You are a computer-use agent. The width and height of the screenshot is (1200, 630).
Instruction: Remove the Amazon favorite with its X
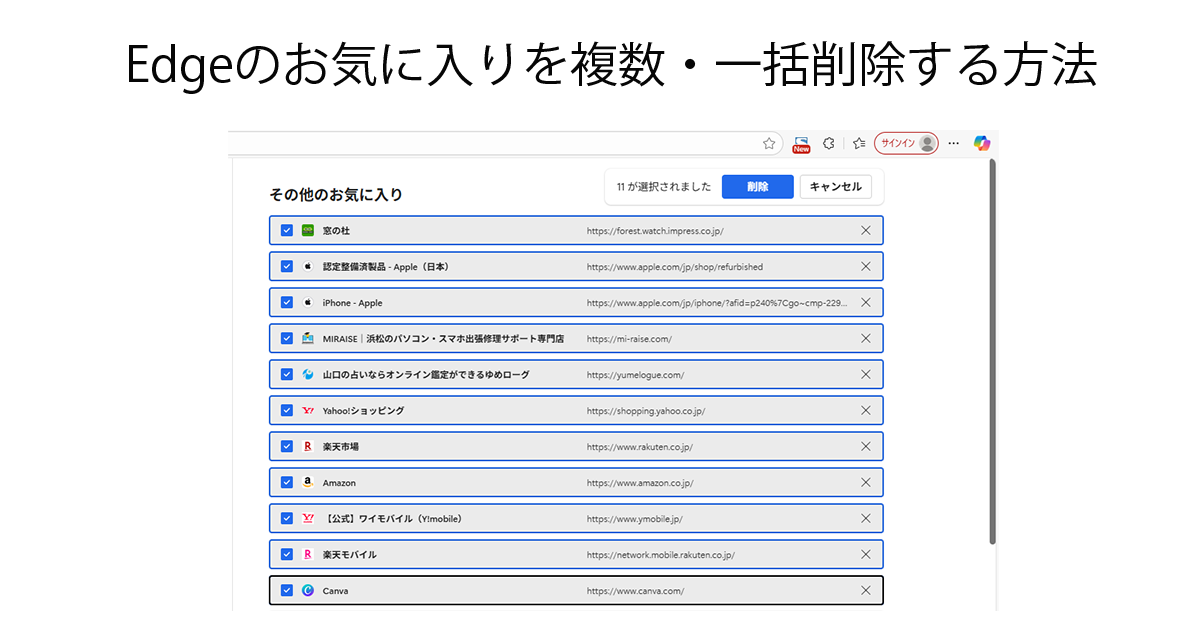866,483
